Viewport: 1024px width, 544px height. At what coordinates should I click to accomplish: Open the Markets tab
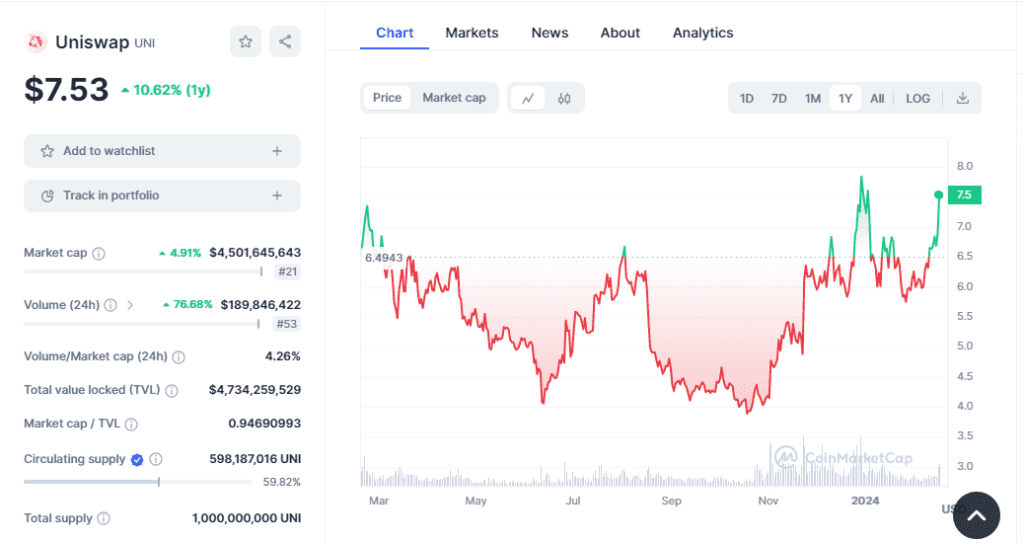(472, 33)
